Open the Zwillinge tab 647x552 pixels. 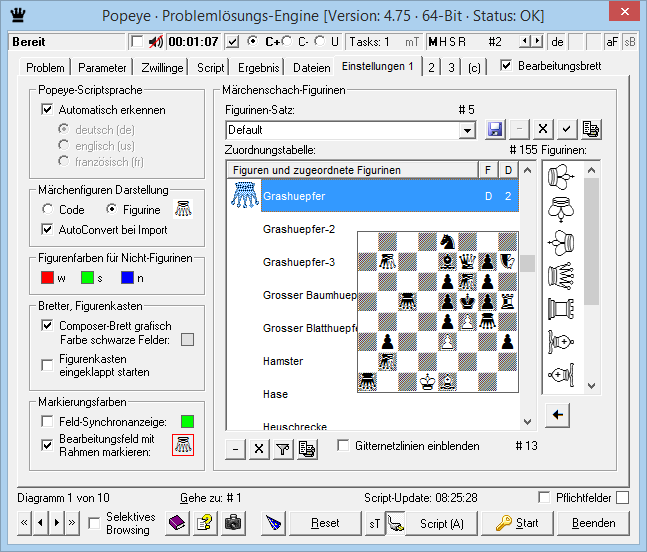(x=162, y=68)
